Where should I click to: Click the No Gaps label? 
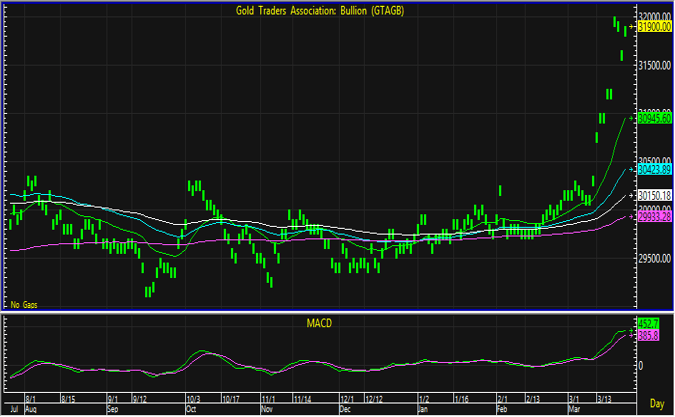(24, 302)
